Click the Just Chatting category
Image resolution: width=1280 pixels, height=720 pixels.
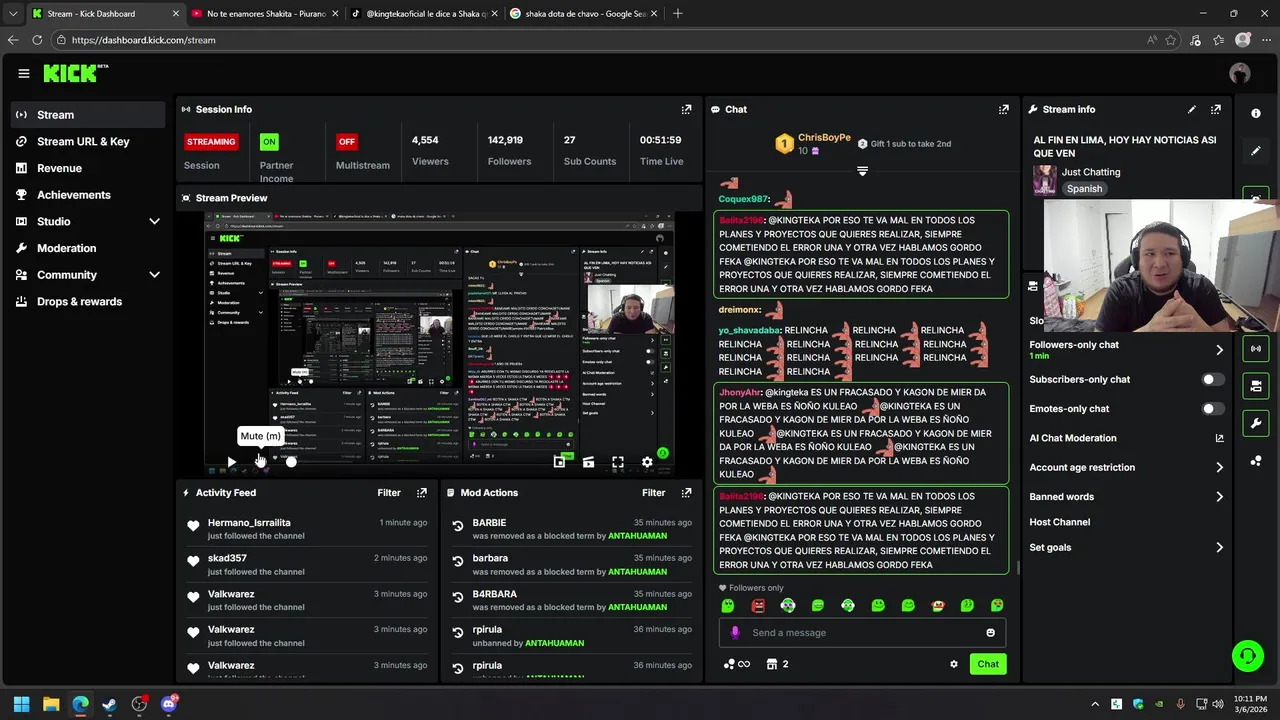pos(1090,172)
